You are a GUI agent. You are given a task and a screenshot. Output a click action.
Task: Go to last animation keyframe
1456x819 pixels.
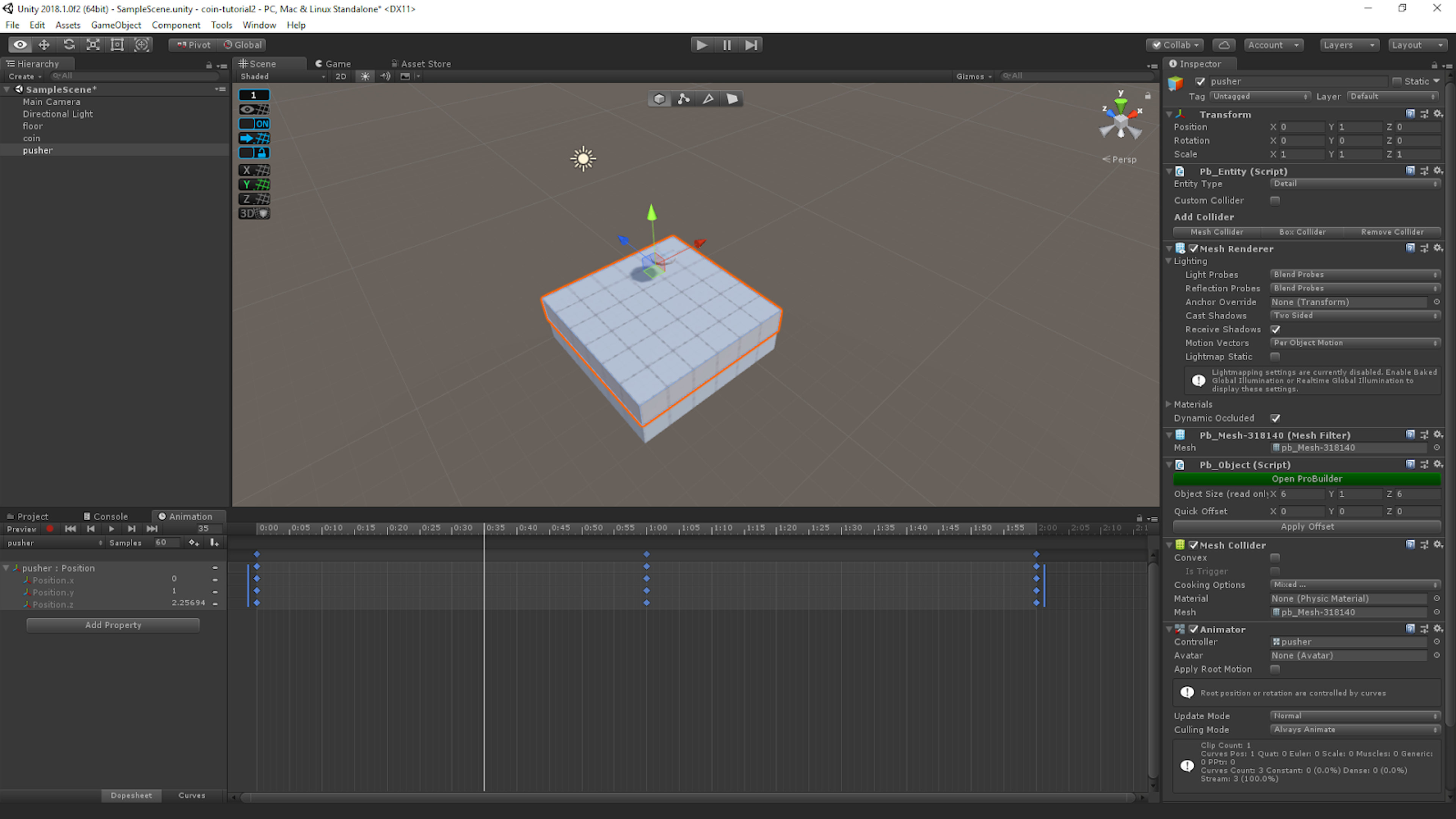click(152, 529)
